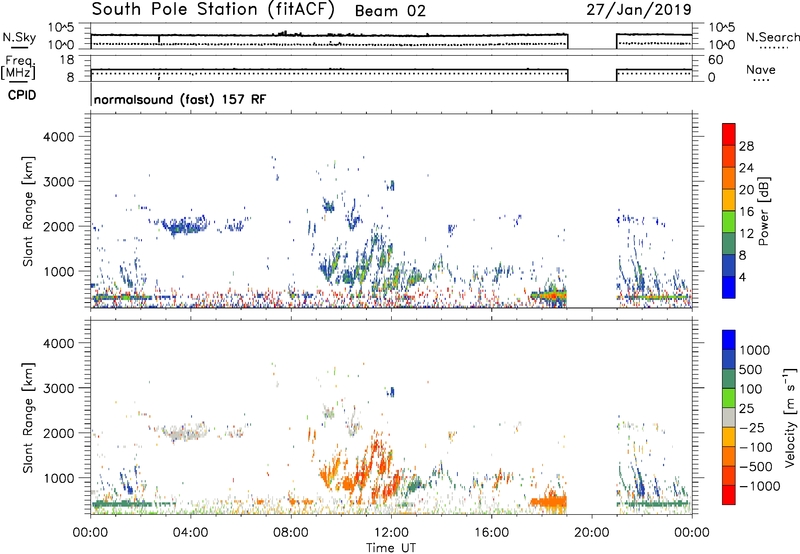Click the 'Beam 02' label

click(390, 11)
